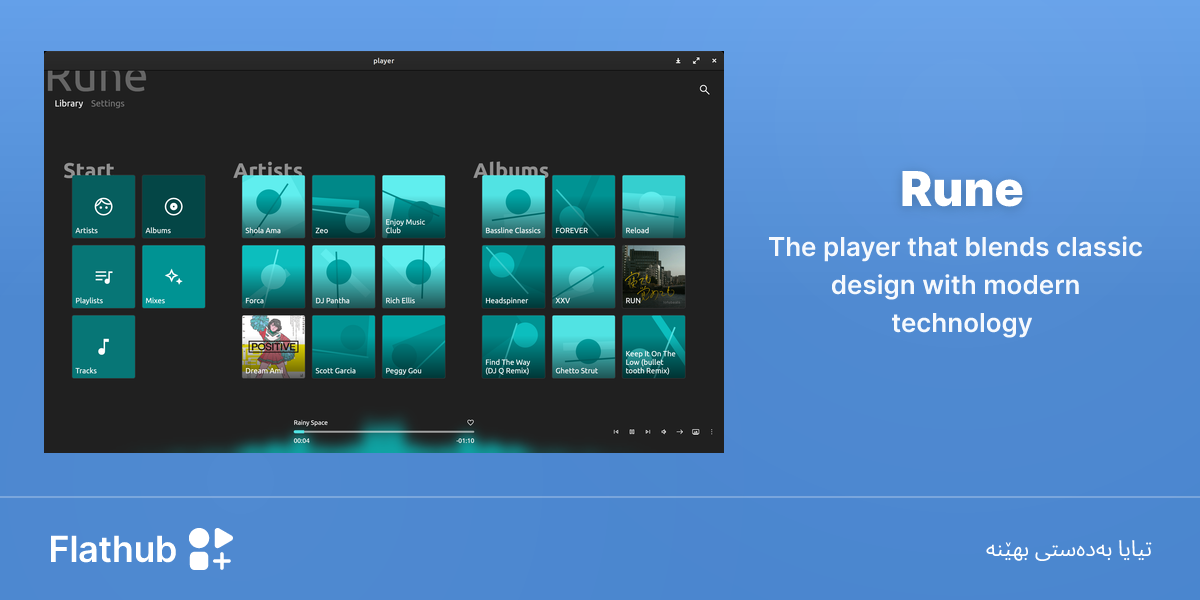Open the Dream Ami artist tile
This screenshot has height=600, width=1200.
pos(273,347)
